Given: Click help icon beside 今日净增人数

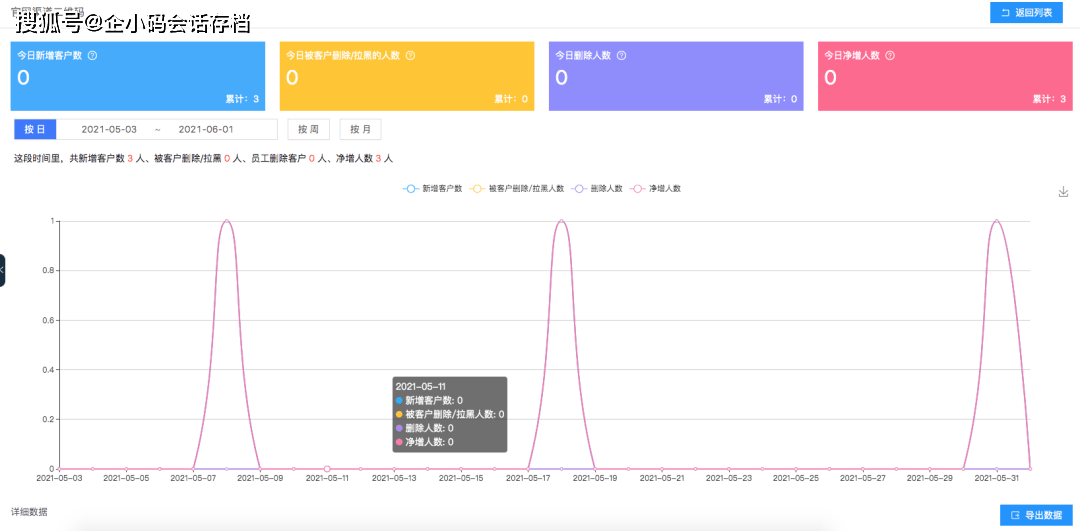Looking at the screenshot, I should tap(890, 56).
